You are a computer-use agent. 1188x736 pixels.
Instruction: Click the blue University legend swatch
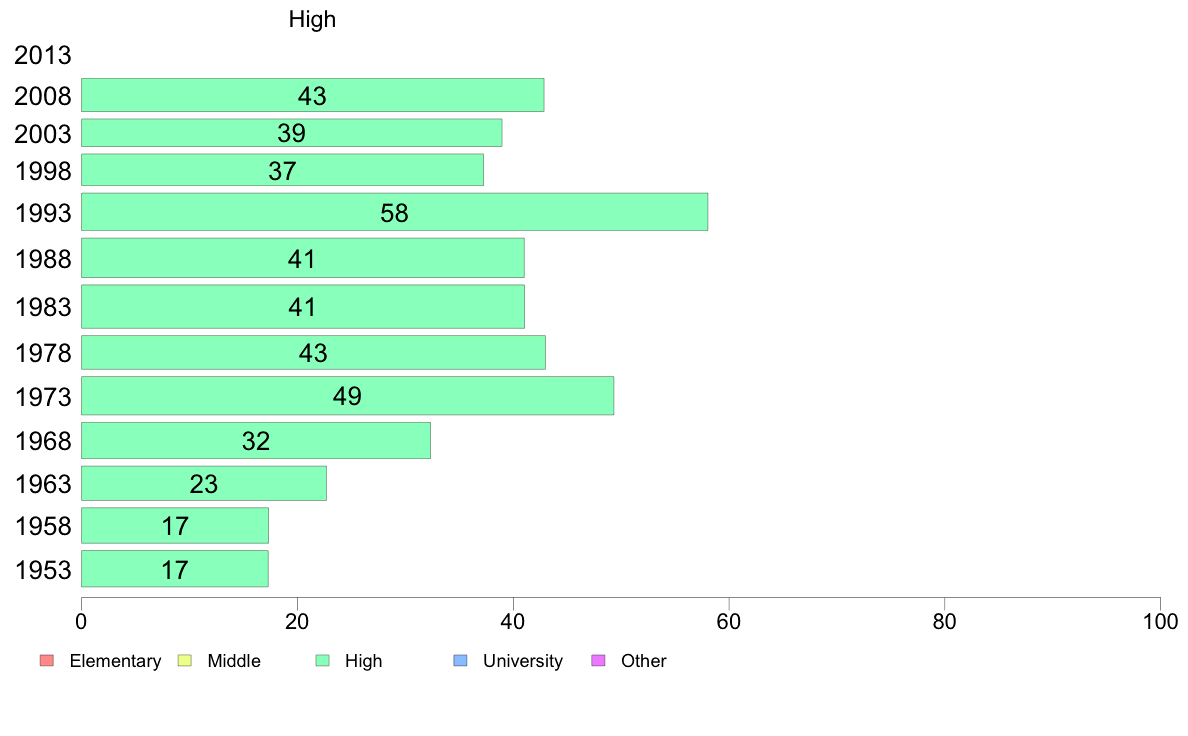coord(460,661)
